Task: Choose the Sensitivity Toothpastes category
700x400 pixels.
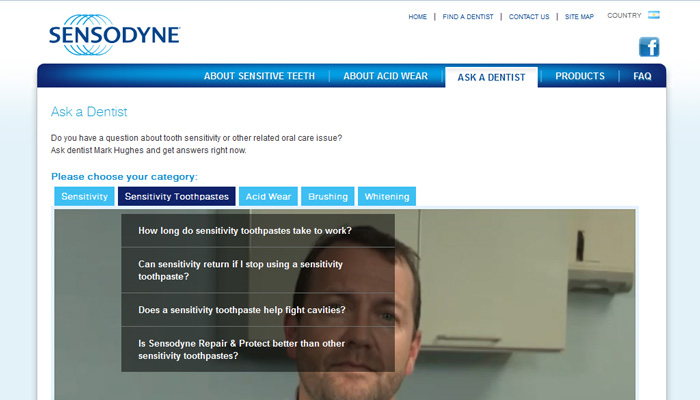Action: (x=177, y=196)
